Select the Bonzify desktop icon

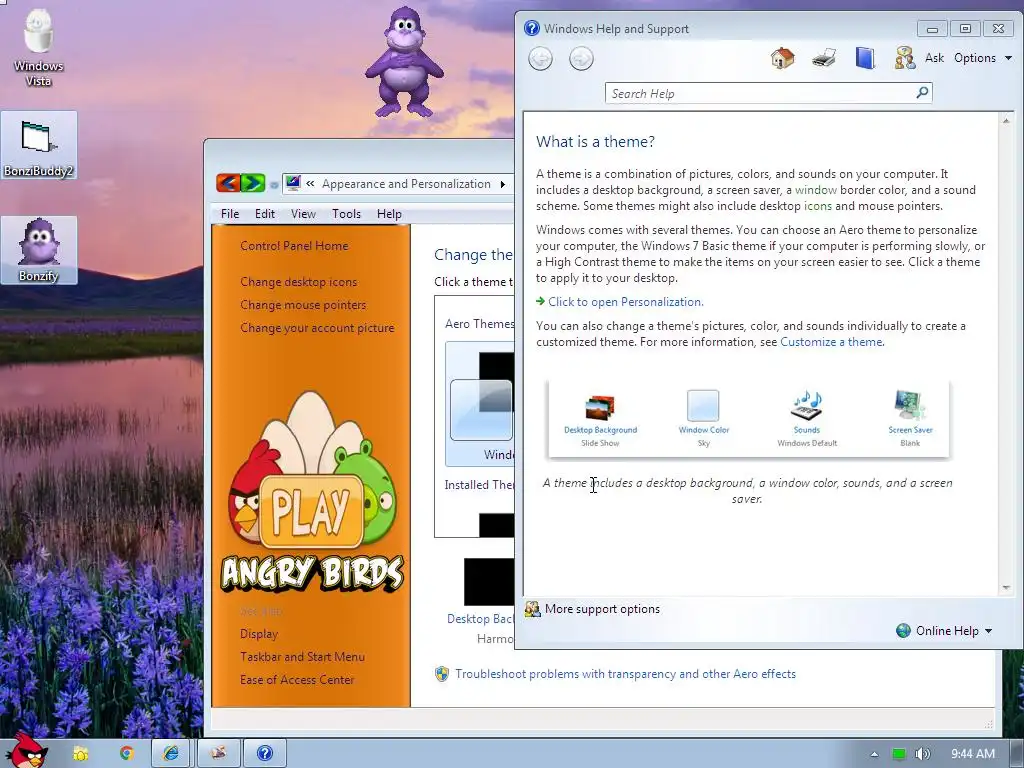click(39, 250)
